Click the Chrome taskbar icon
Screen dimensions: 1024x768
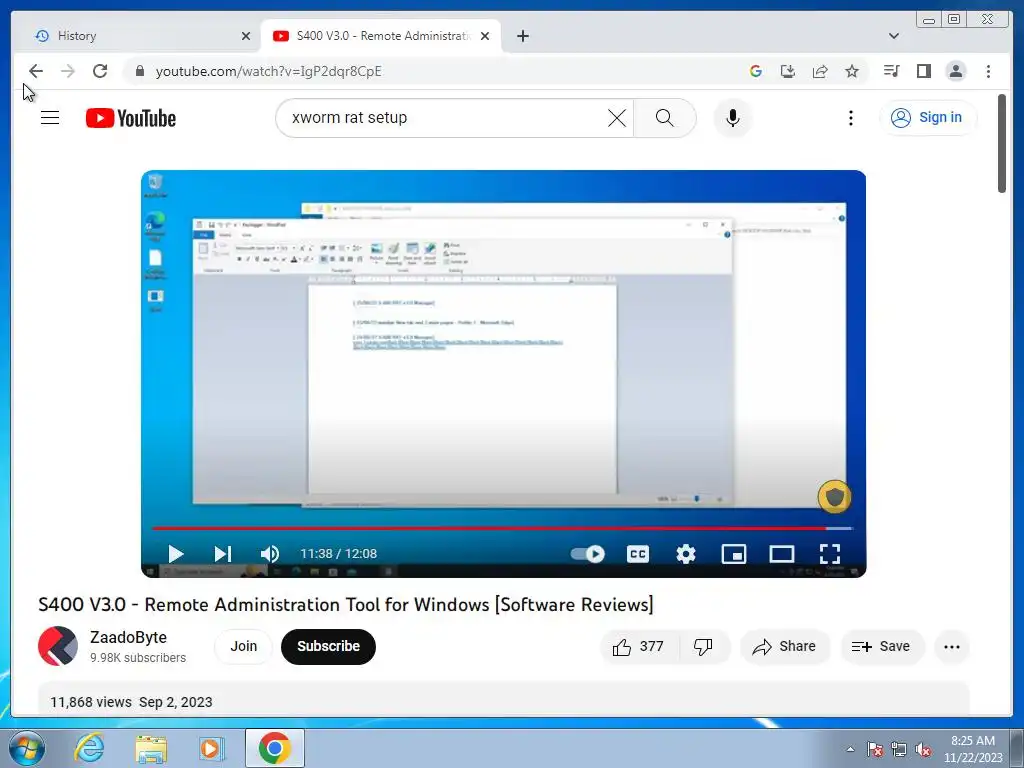pos(274,748)
